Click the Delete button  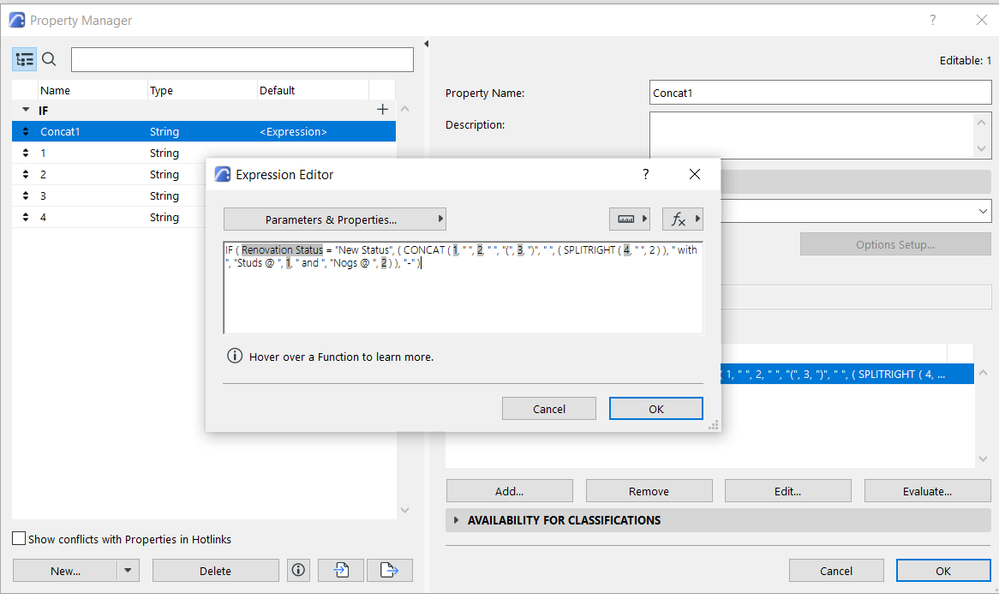(215, 570)
